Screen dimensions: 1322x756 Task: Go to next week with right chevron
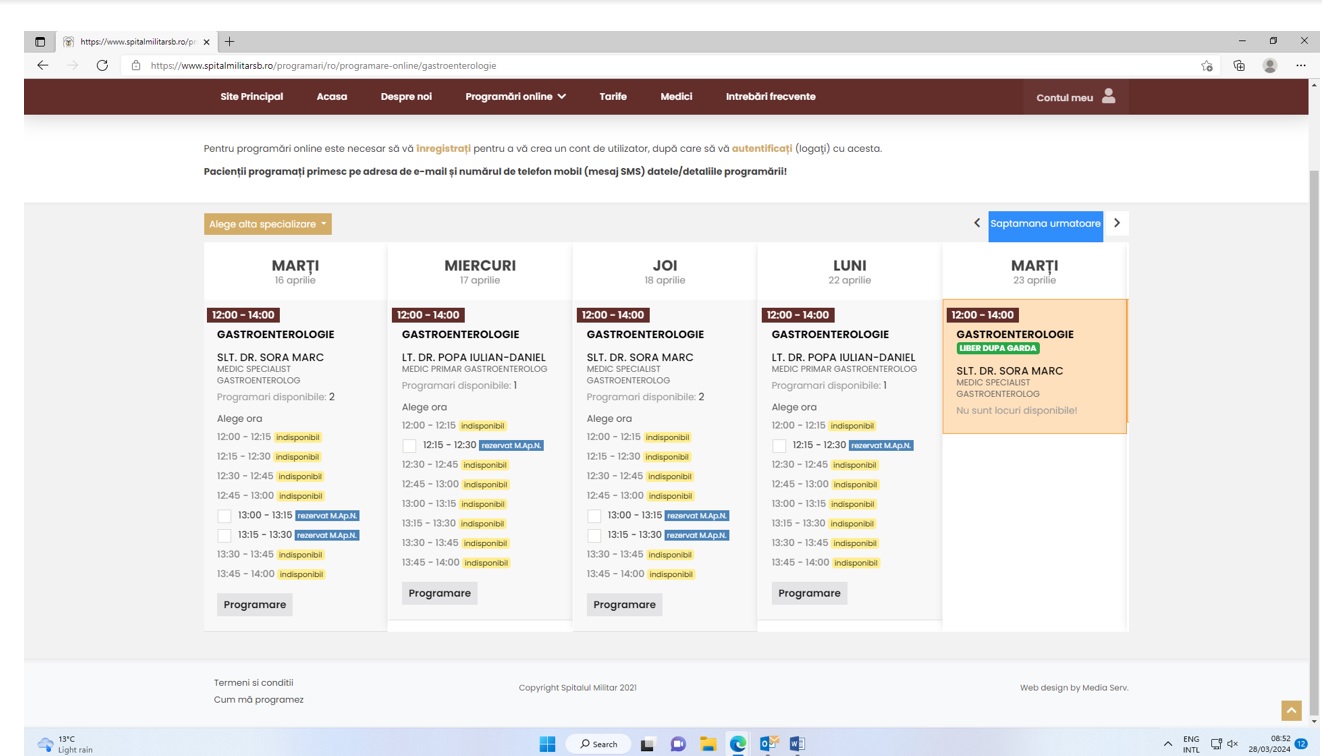[1117, 223]
